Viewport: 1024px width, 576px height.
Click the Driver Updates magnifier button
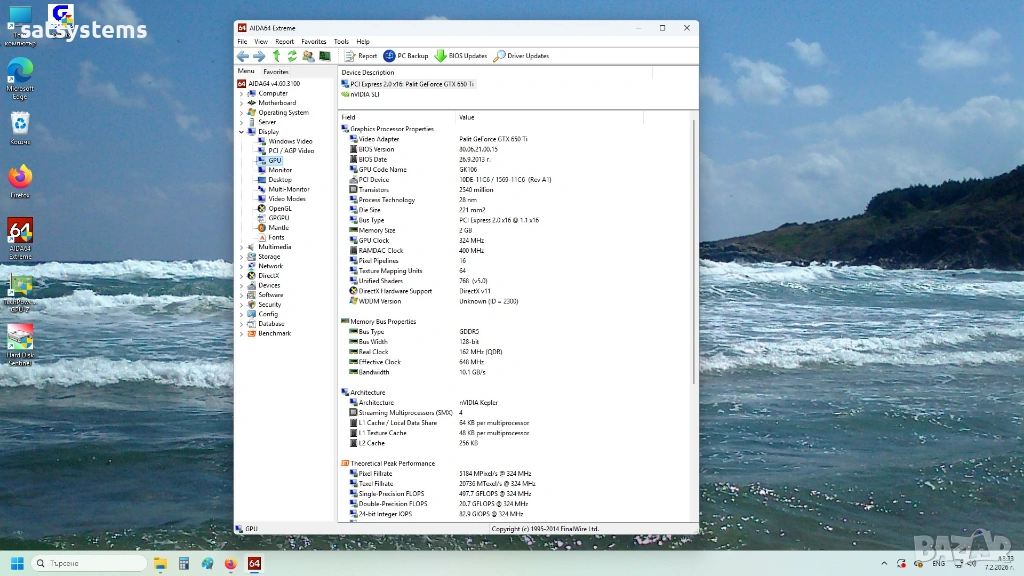point(520,56)
